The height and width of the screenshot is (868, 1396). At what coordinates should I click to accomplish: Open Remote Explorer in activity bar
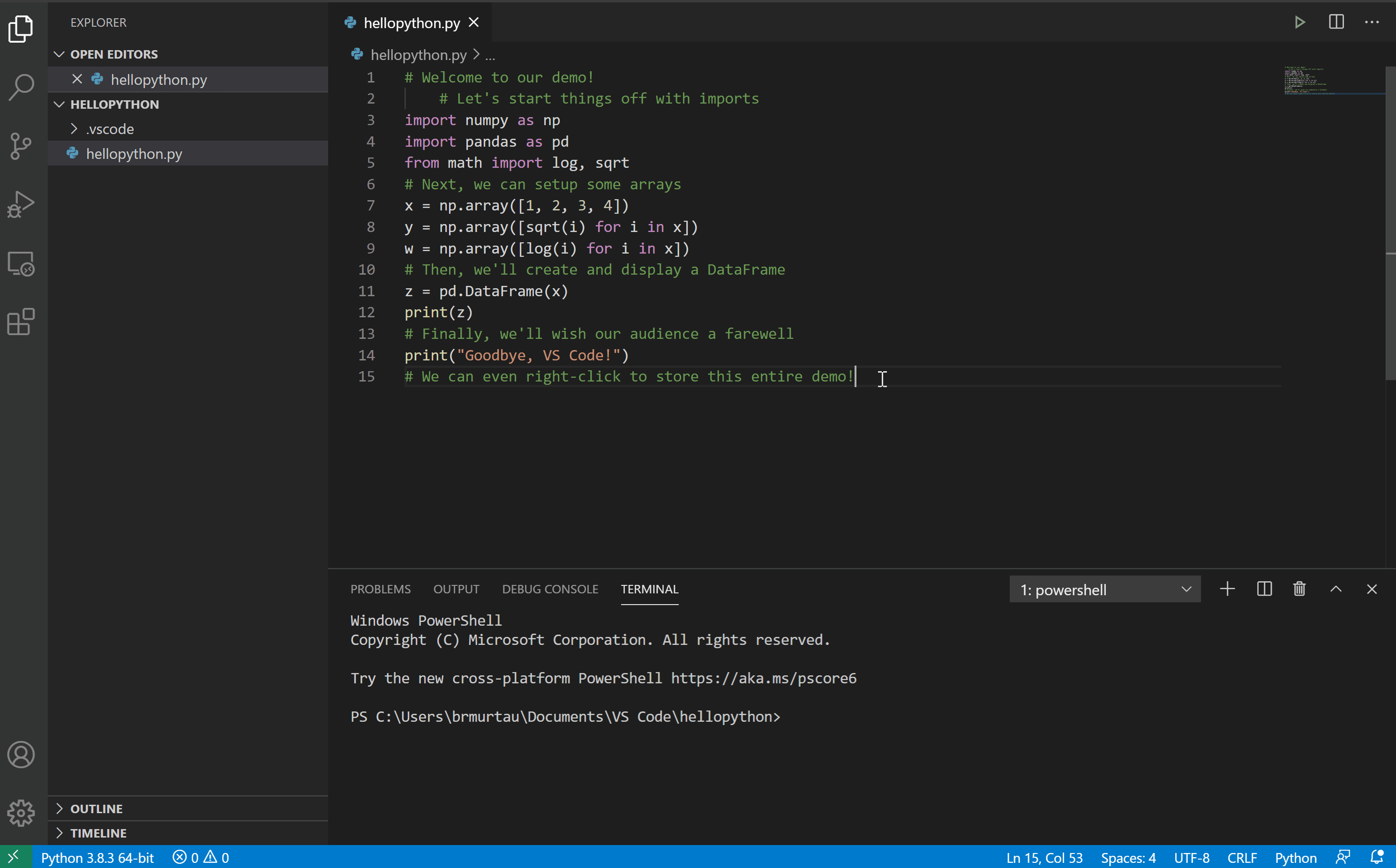(x=21, y=264)
